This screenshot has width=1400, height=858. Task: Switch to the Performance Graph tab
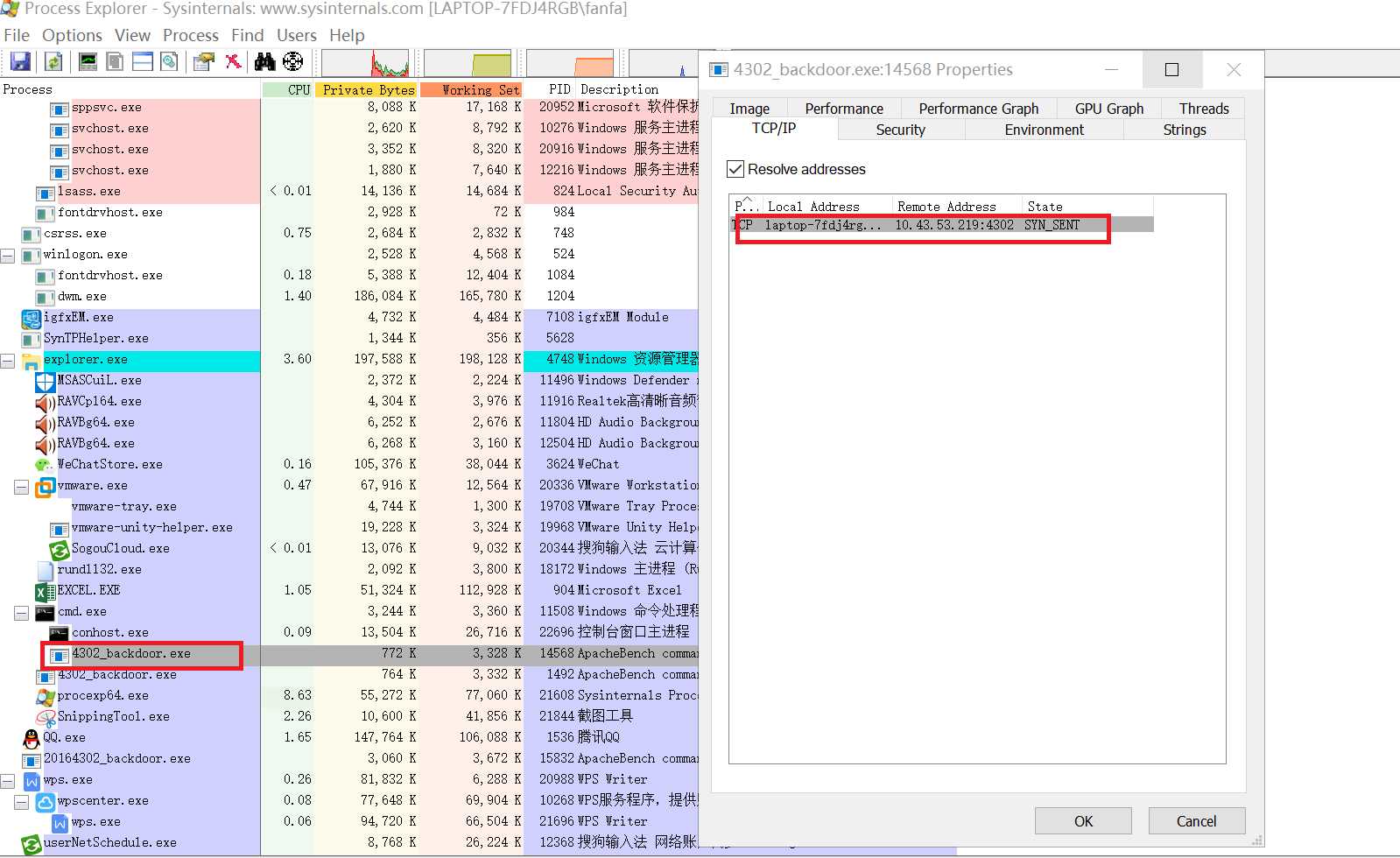click(x=978, y=109)
